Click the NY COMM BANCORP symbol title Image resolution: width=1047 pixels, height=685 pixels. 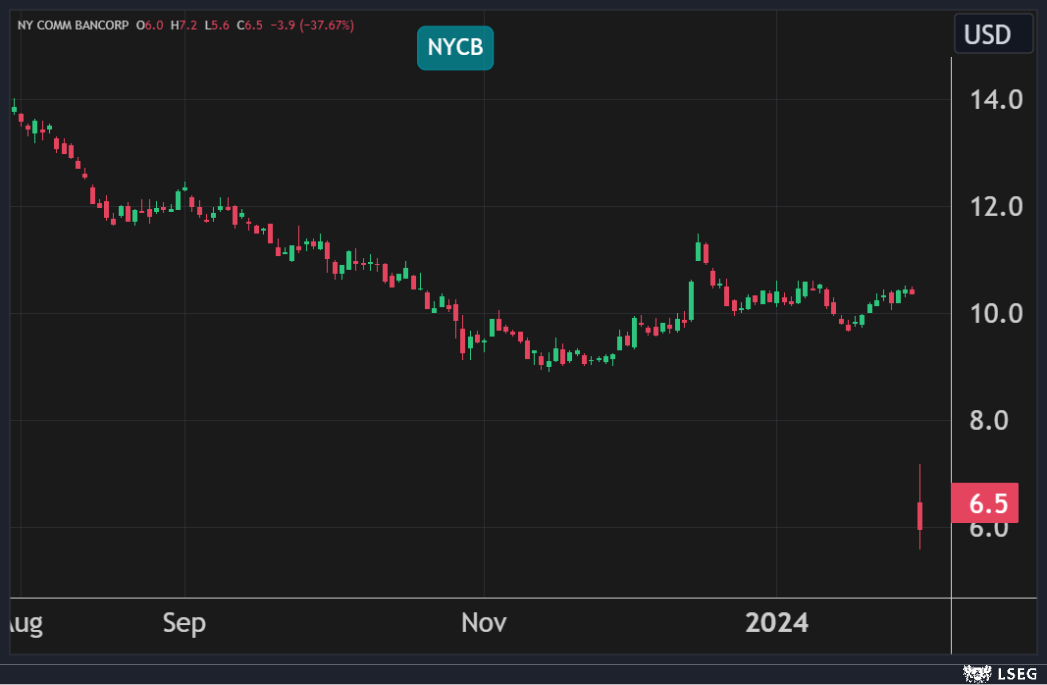75,23
